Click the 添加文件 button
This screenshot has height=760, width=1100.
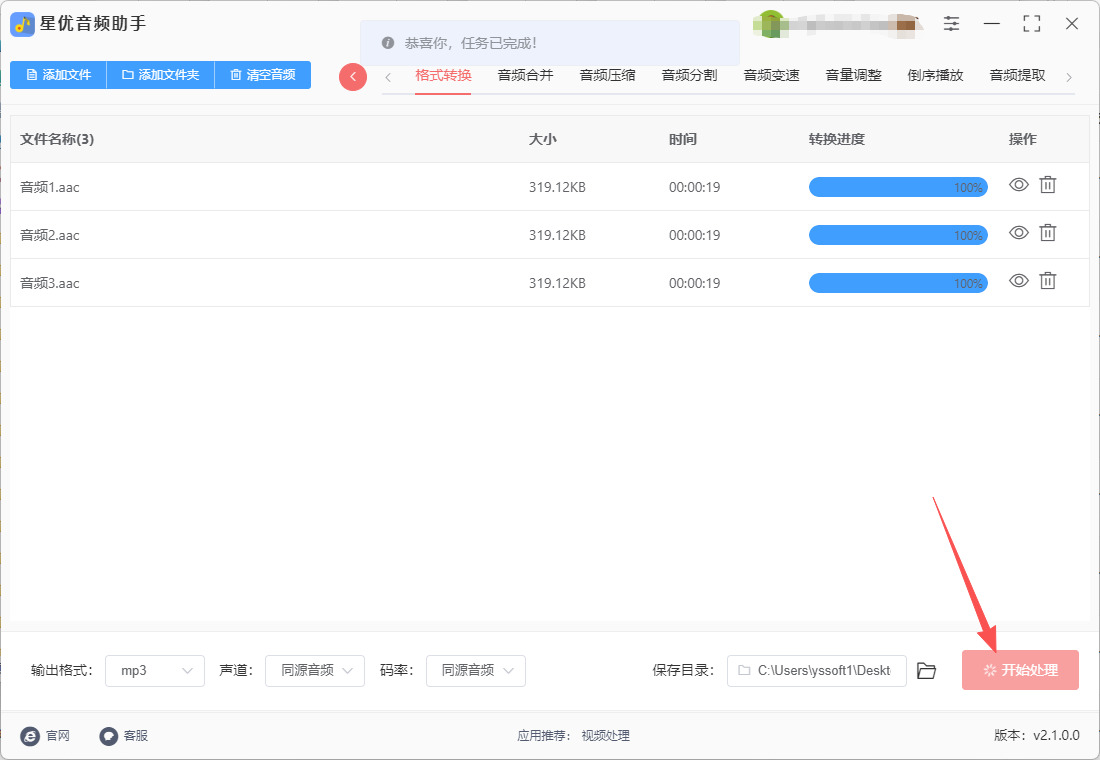(x=58, y=75)
